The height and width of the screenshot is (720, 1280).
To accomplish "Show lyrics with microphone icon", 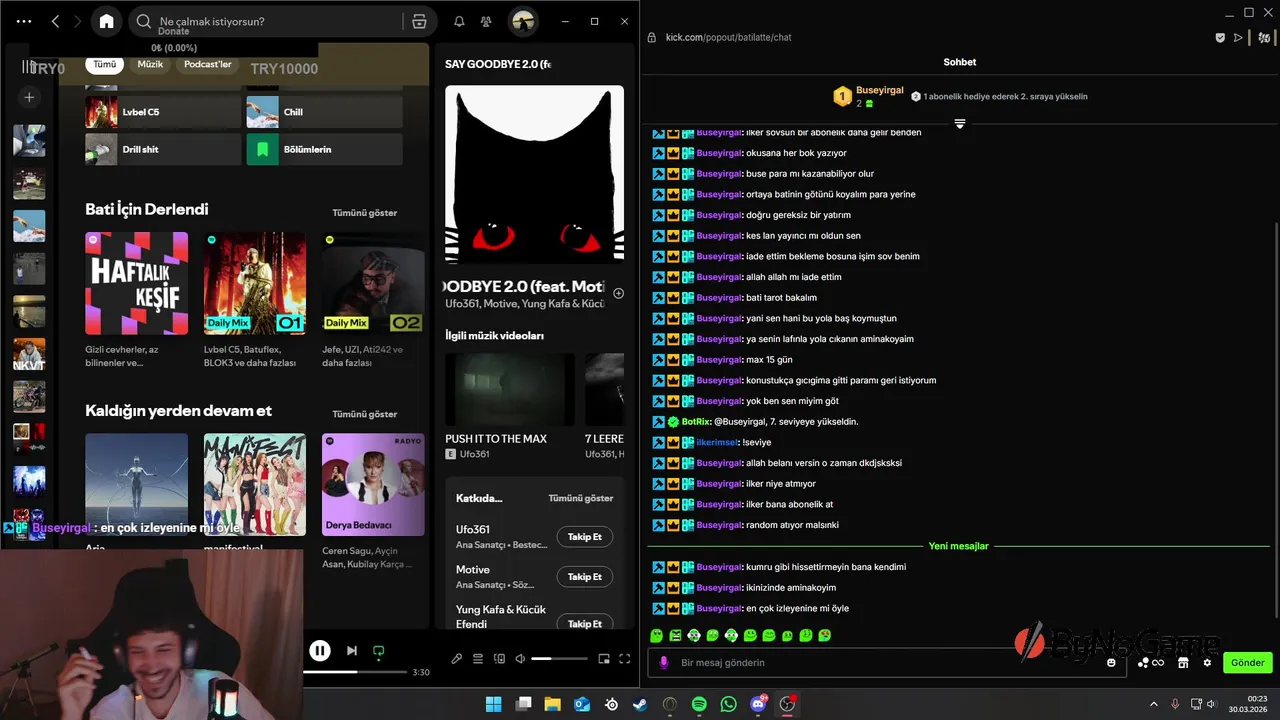I will [x=457, y=659].
